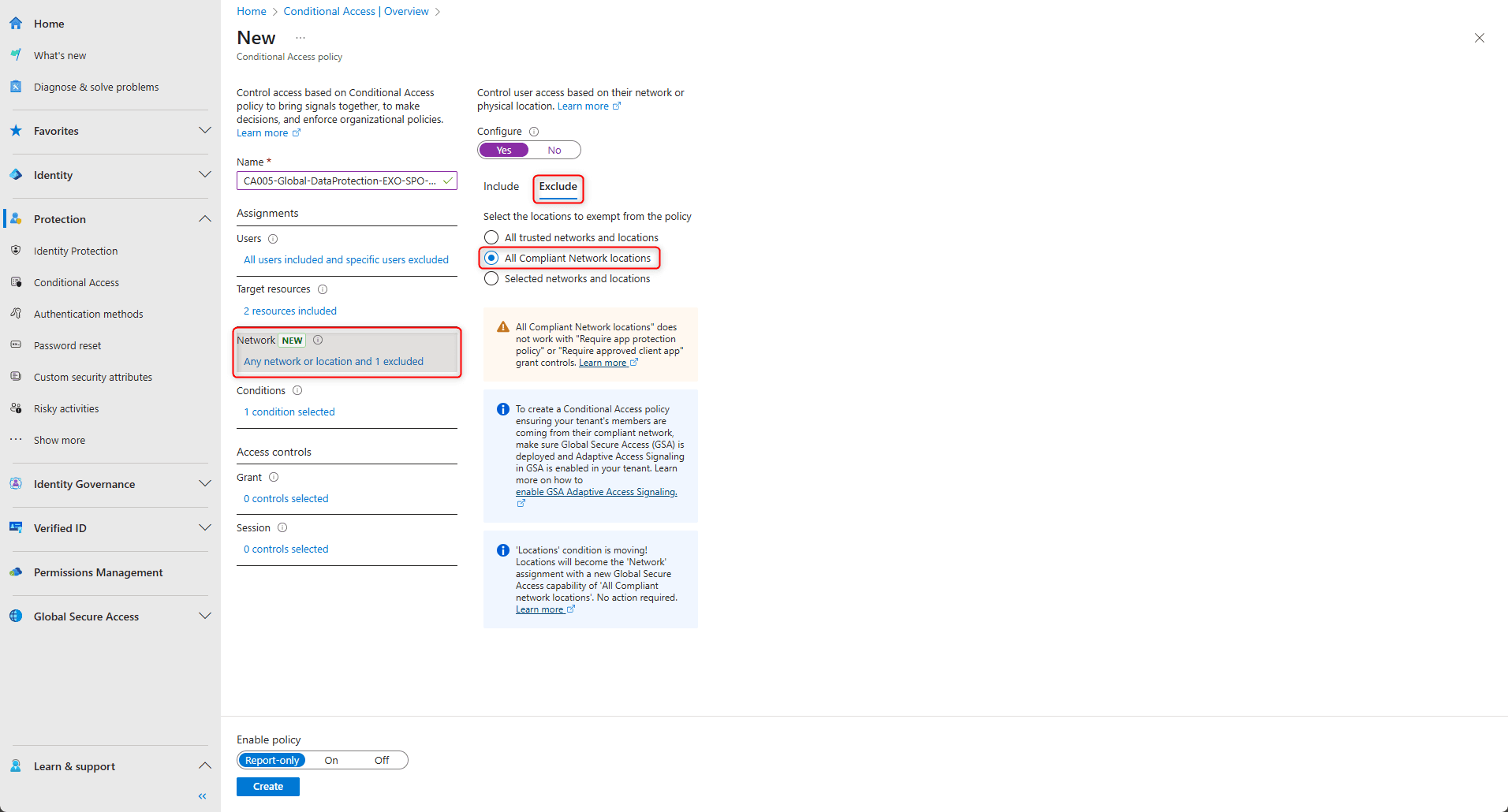Click the Identity Governance icon
This screenshot has height=812, width=1508.
[x=16, y=484]
